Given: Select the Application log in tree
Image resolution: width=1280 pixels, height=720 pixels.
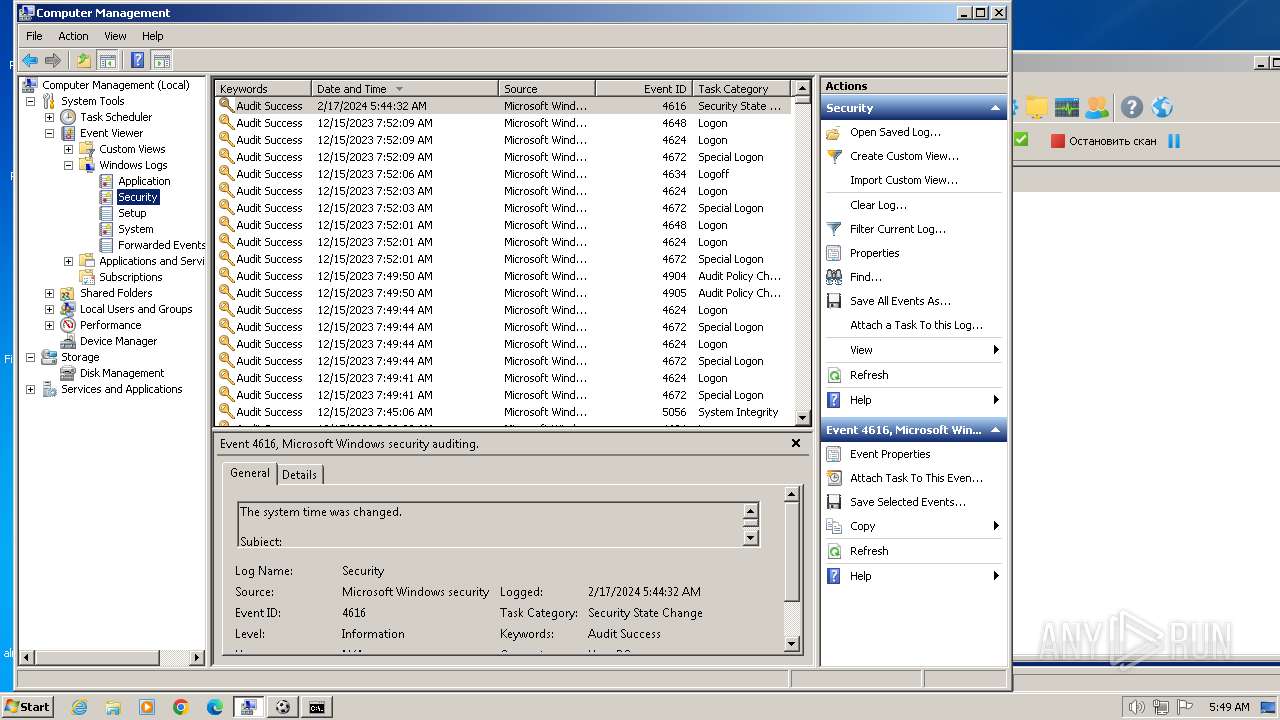Looking at the screenshot, I should tap(144, 181).
